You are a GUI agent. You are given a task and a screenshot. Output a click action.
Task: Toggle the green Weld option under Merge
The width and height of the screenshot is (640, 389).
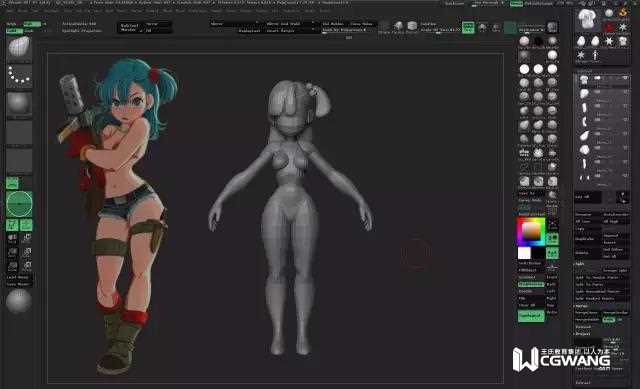(x=609, y=320)
